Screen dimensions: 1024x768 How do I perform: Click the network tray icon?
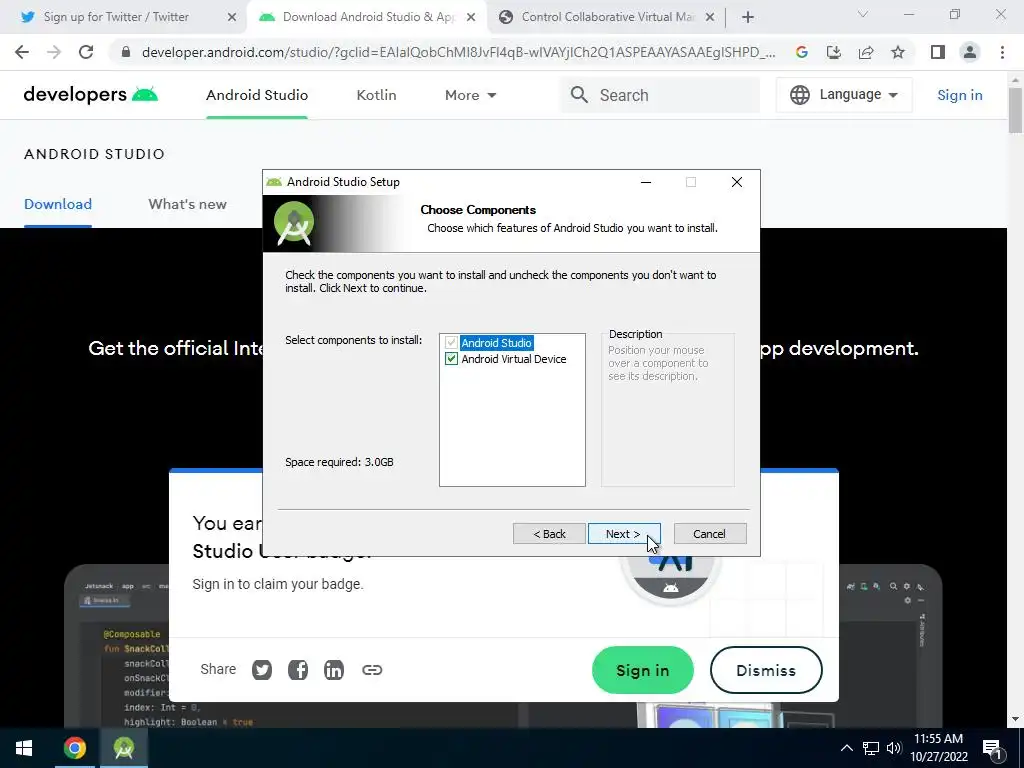click(871, 748)
